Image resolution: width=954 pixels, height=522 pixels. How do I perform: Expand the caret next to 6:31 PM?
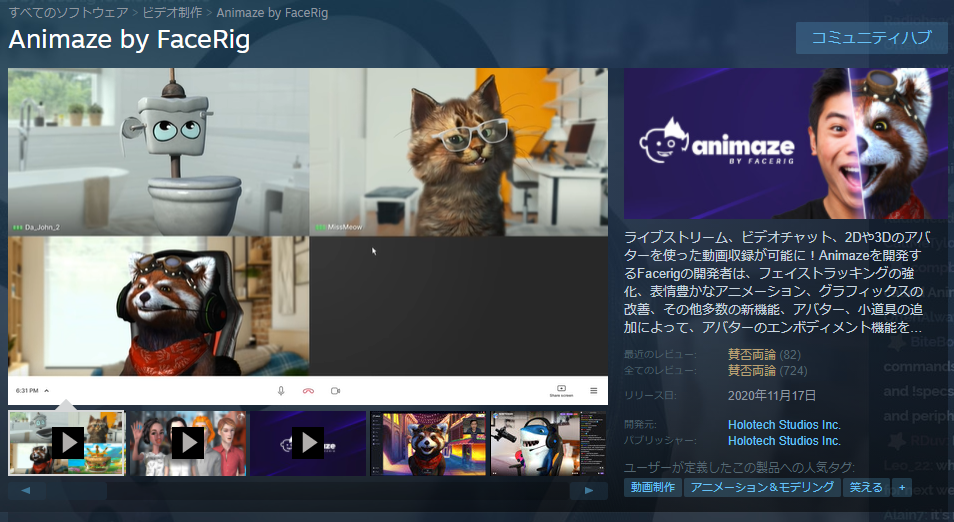[47, 391]
